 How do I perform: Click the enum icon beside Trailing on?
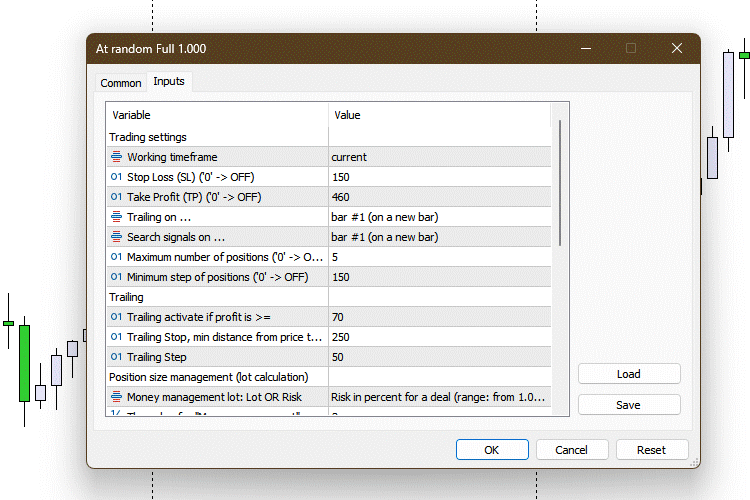(x=116, y=217)
